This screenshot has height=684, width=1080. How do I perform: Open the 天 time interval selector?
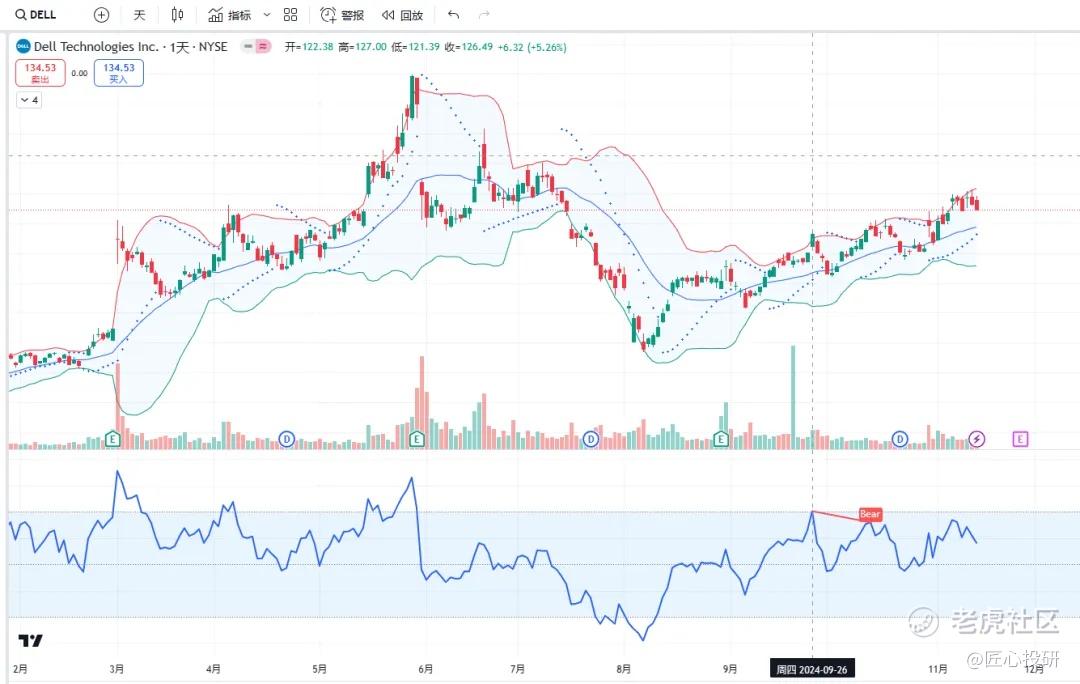(x=139, y=14)
